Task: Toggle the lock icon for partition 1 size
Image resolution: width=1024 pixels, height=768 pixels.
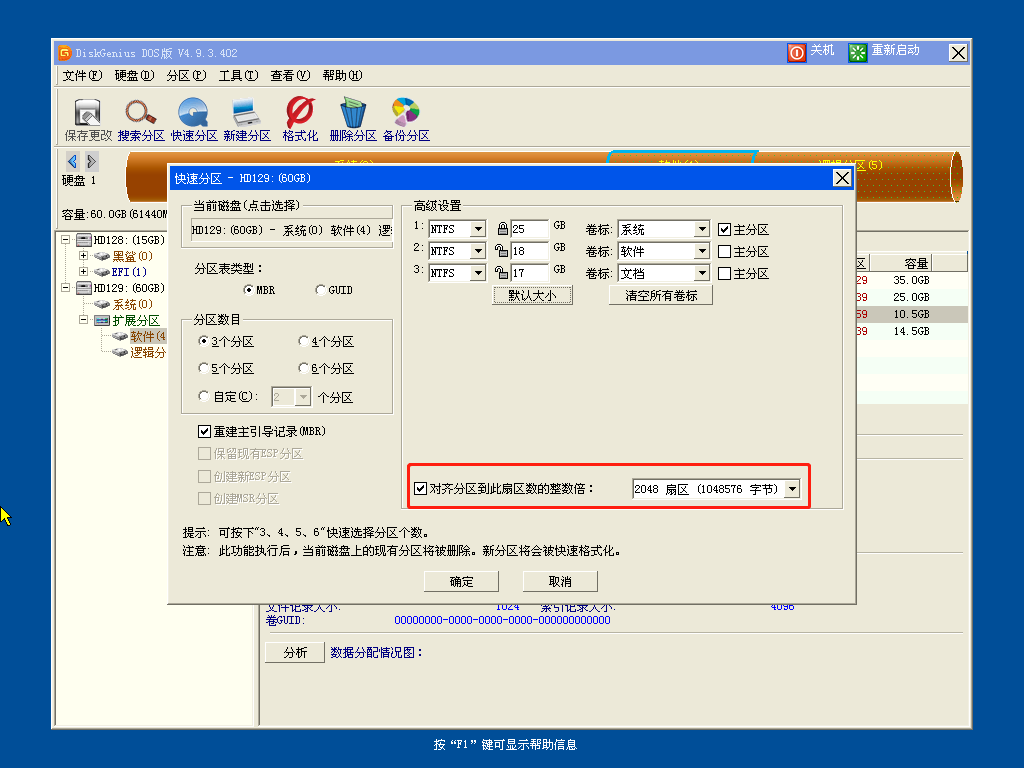Action: 502,229
